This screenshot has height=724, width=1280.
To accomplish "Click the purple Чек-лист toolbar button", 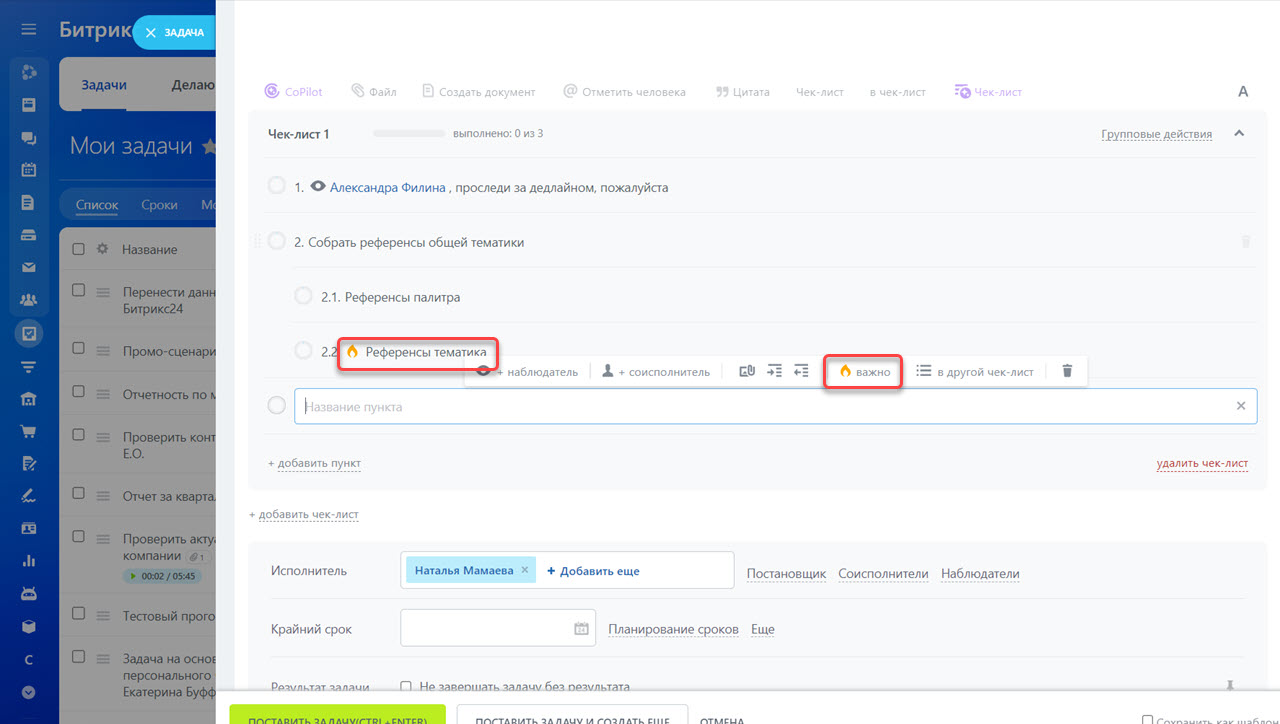I will coord(988,91).
